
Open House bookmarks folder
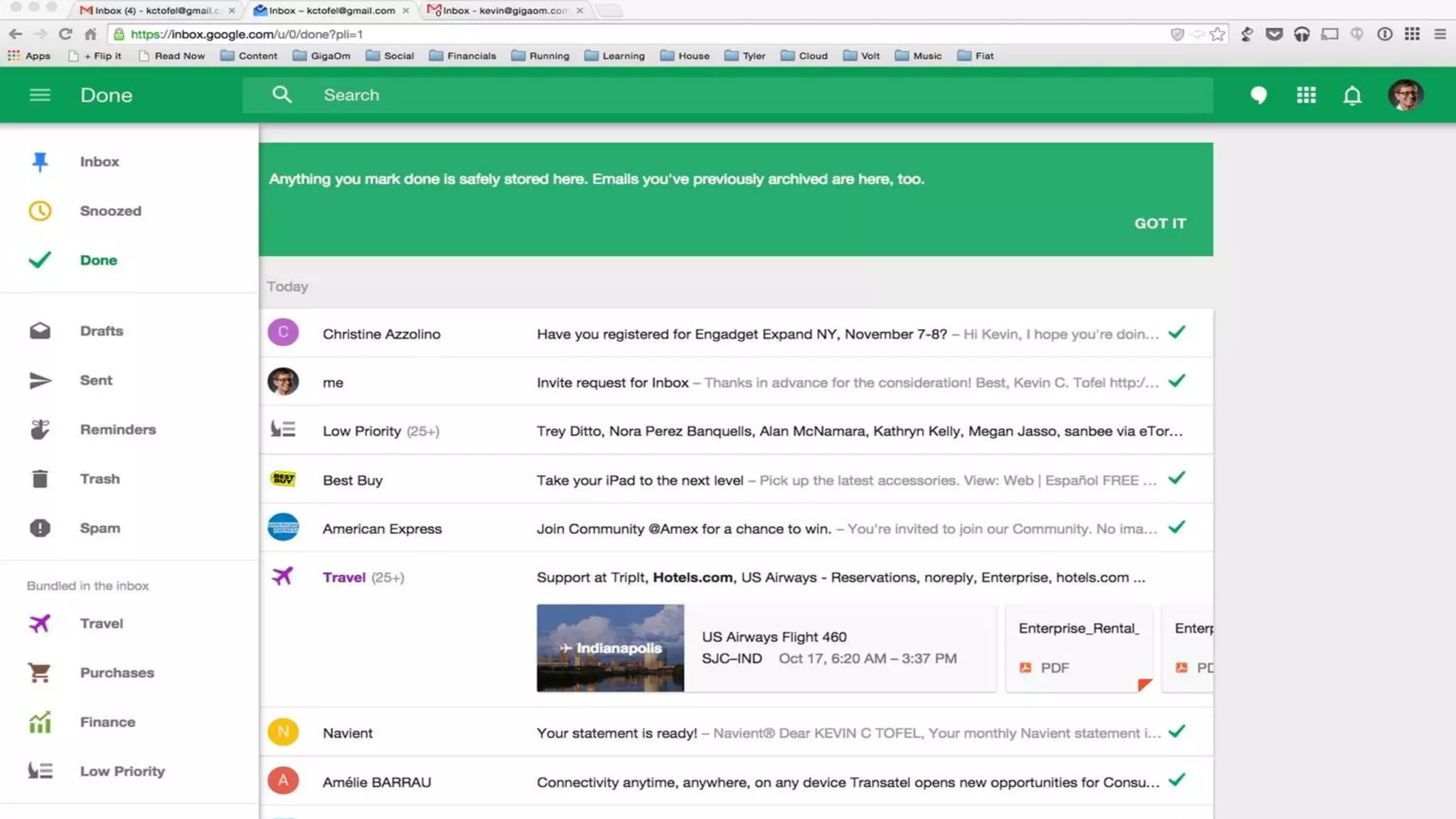(685, 55)
